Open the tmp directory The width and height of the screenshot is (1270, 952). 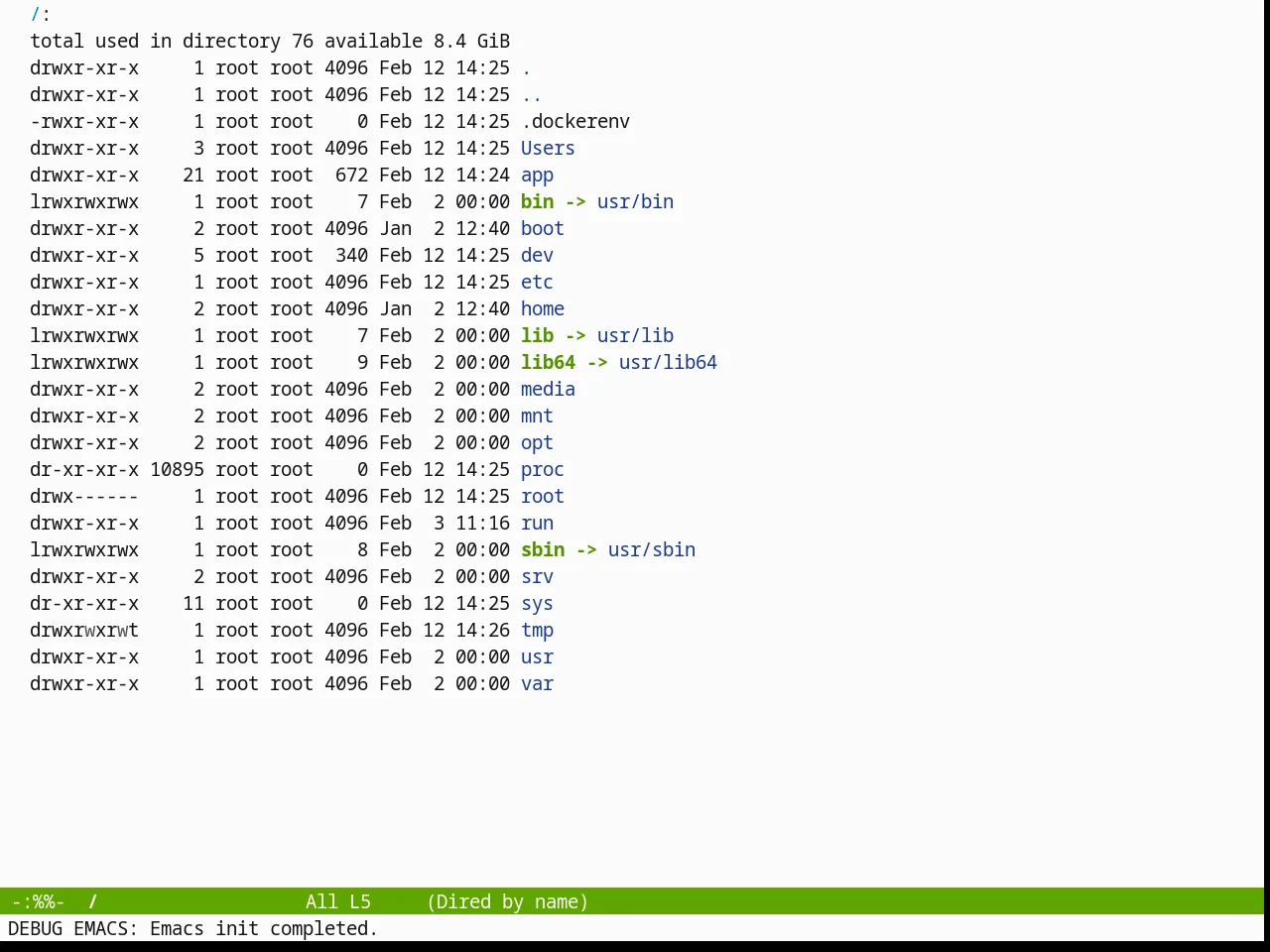tap(537, 630)
